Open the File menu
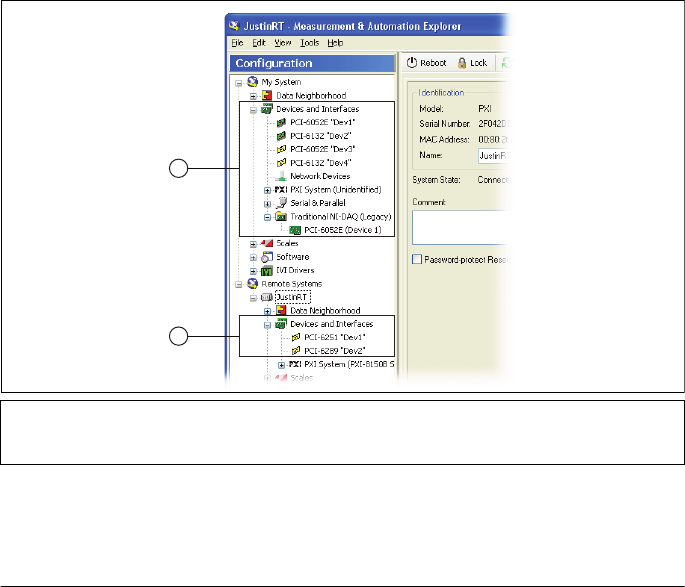The width and height of the screenshot is (685, 587). click(237, 43)
